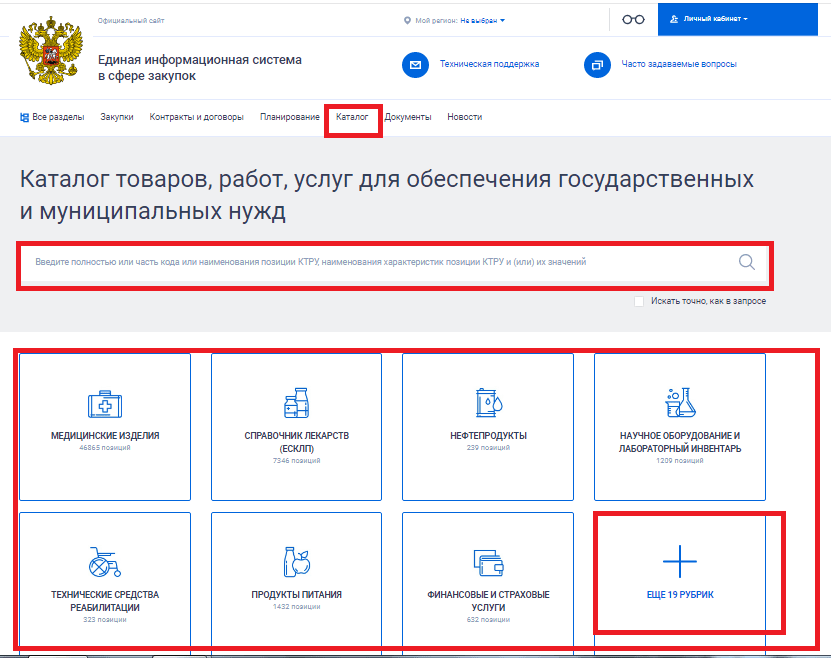
Task: Click the frequently asked questions round icon
Action: [597, 65]
